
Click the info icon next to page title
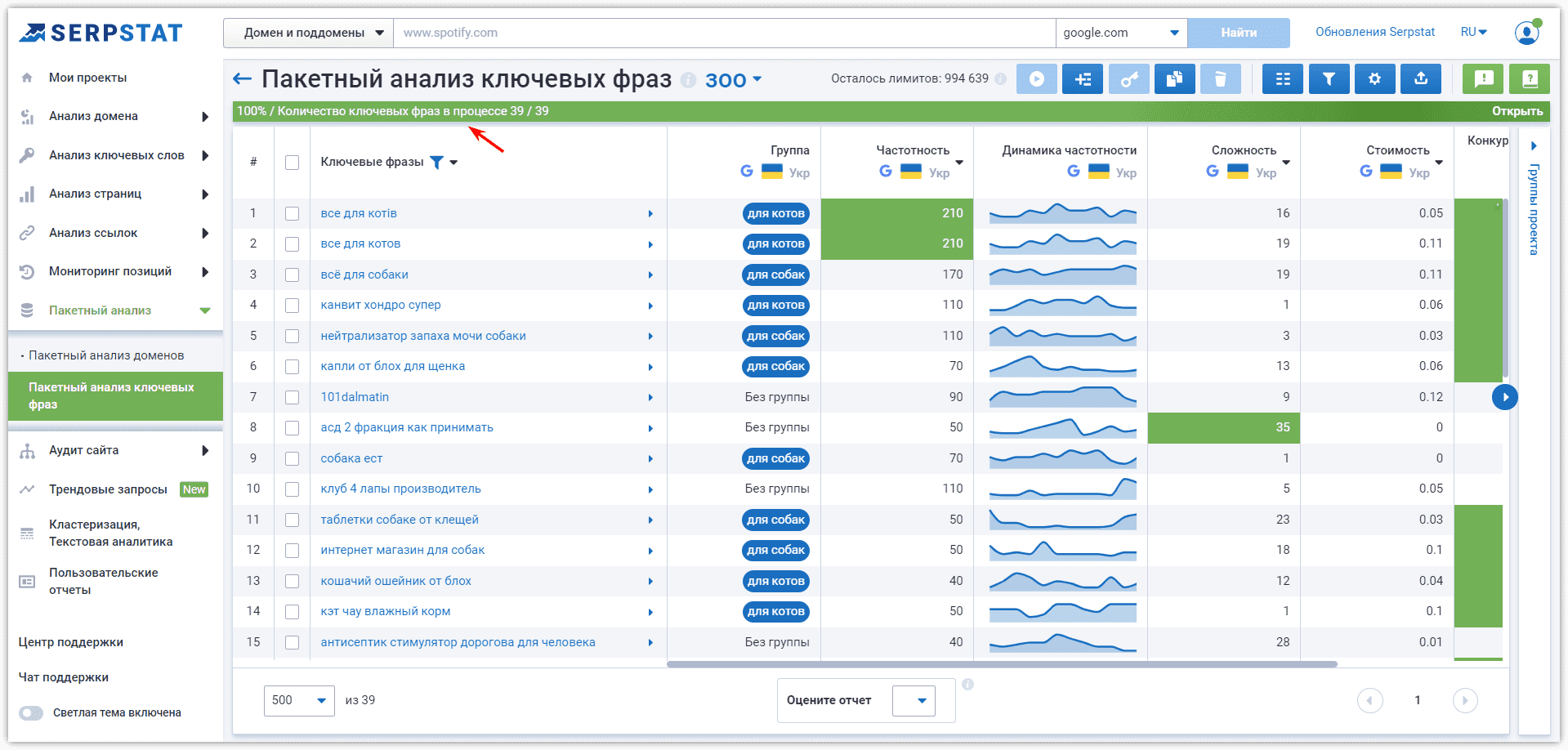pos(688,80)
